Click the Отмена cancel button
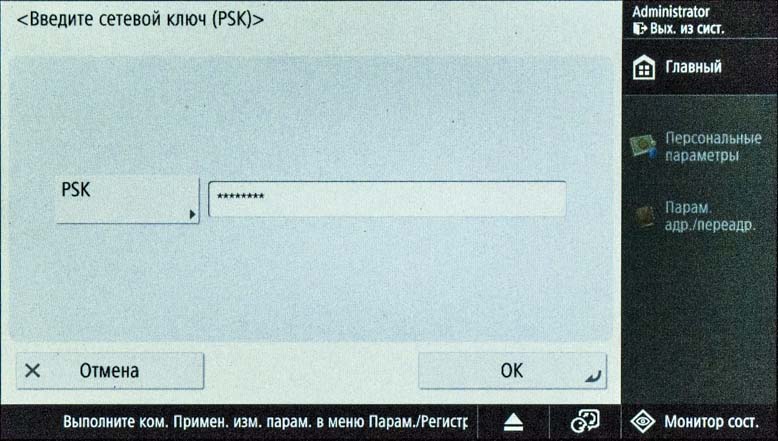The height and width of the screenshot is (441, 778). [x=110, y=371]
